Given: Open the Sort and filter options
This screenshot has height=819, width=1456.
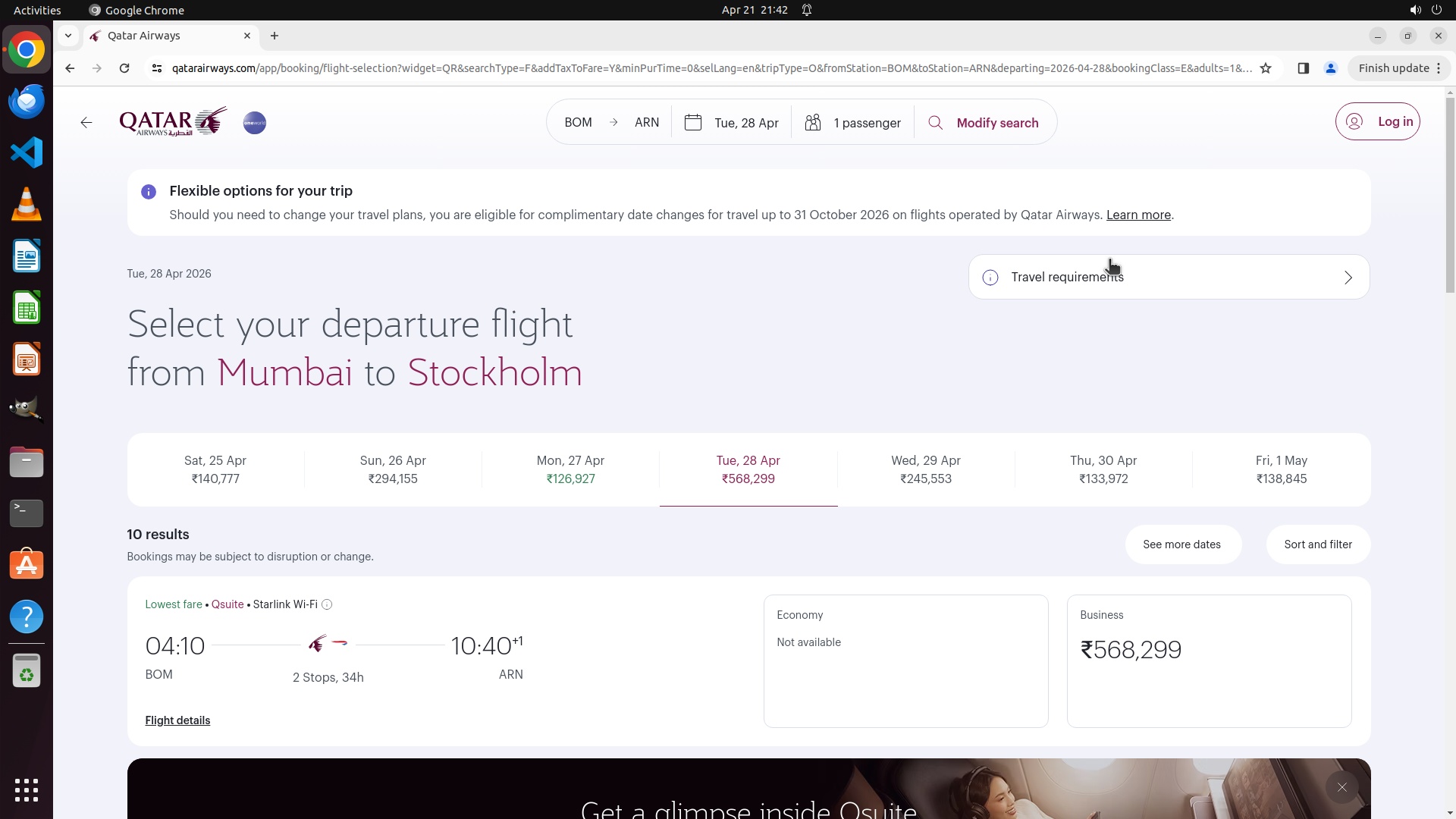Looking at the screenshot, I should pyautogui.click(x=1317, y=544).
